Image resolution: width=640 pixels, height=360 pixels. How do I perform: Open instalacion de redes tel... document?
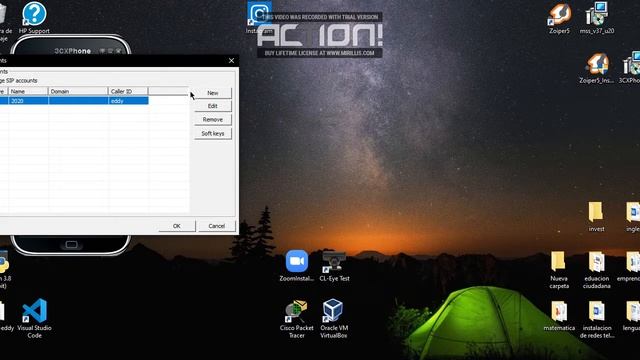pyautogui.click(x=596, y=320)
